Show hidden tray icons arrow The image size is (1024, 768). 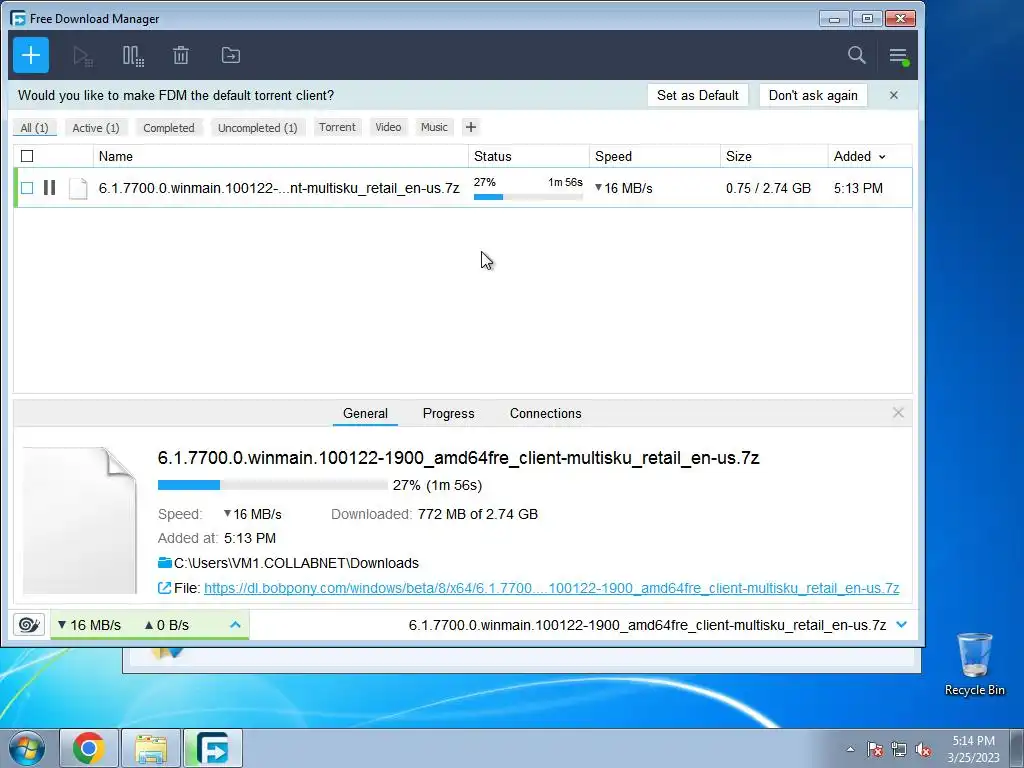850,750
